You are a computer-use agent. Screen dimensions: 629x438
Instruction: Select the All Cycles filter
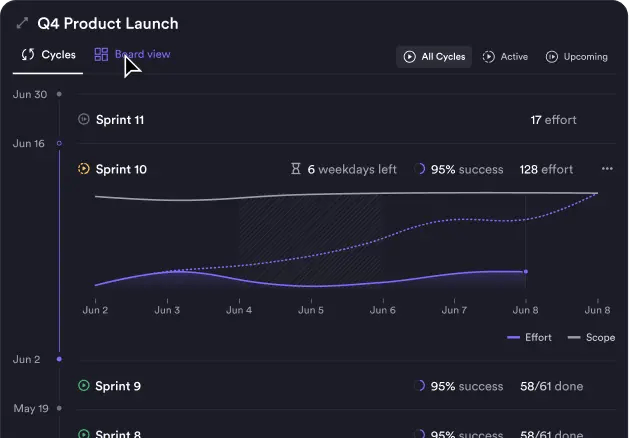(434, 57)
